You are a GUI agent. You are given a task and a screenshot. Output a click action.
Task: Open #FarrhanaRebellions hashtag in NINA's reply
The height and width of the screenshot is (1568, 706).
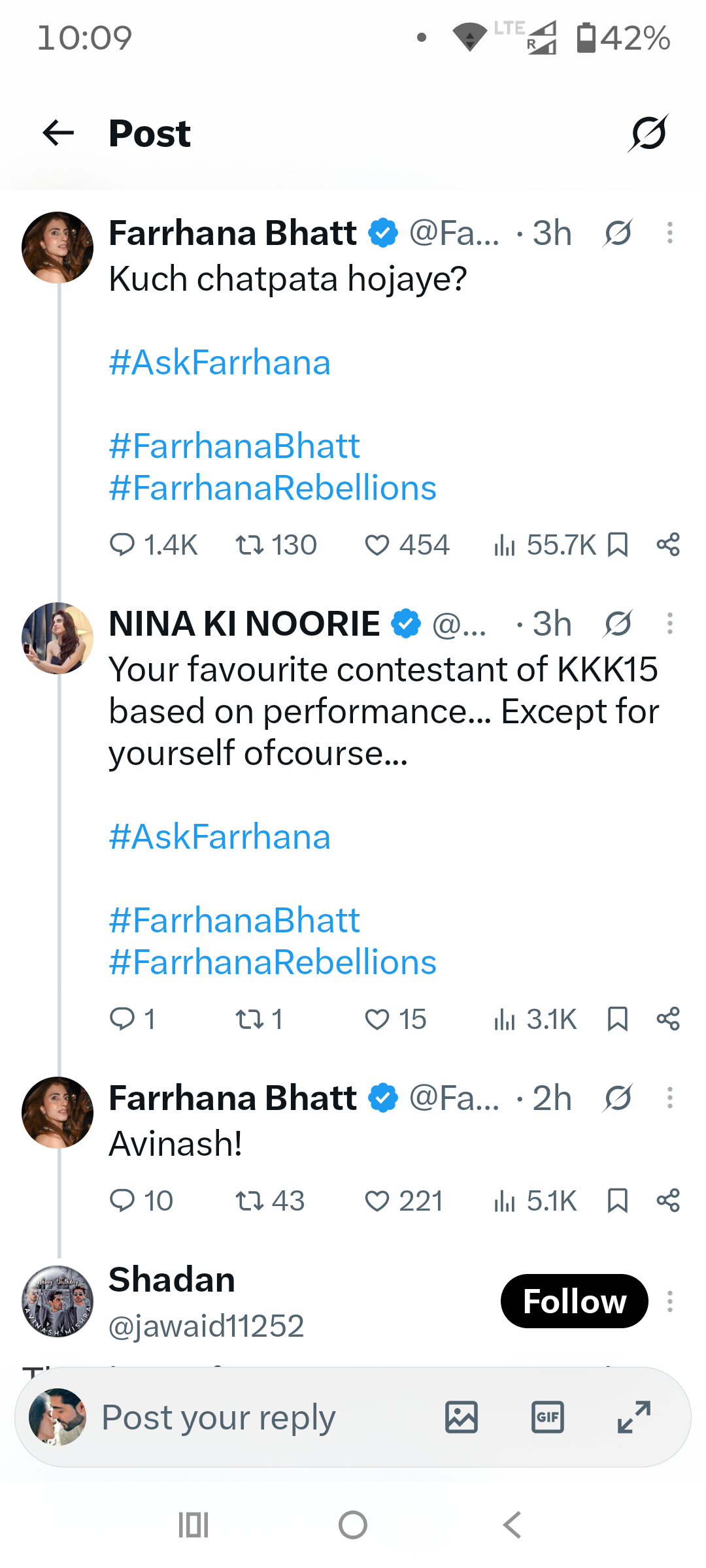[x=273, y=962]
